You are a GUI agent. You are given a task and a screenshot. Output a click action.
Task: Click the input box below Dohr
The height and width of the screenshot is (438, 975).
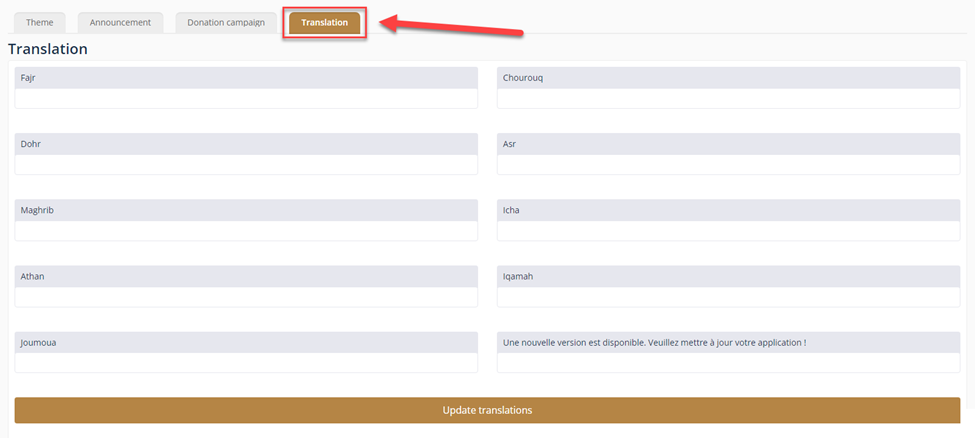[x=246, y=165]
